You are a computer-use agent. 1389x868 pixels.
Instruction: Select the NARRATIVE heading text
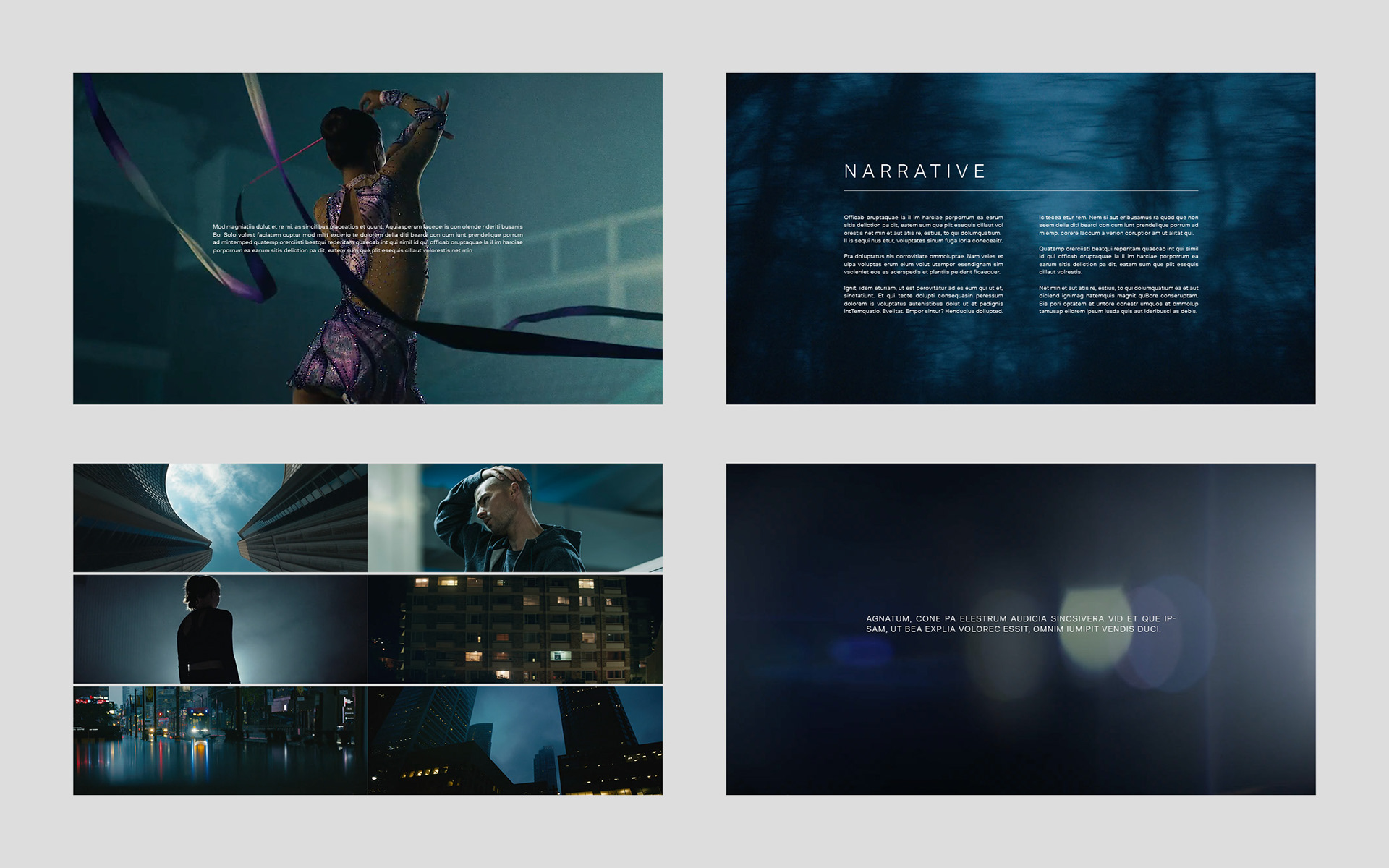point(914,171)
